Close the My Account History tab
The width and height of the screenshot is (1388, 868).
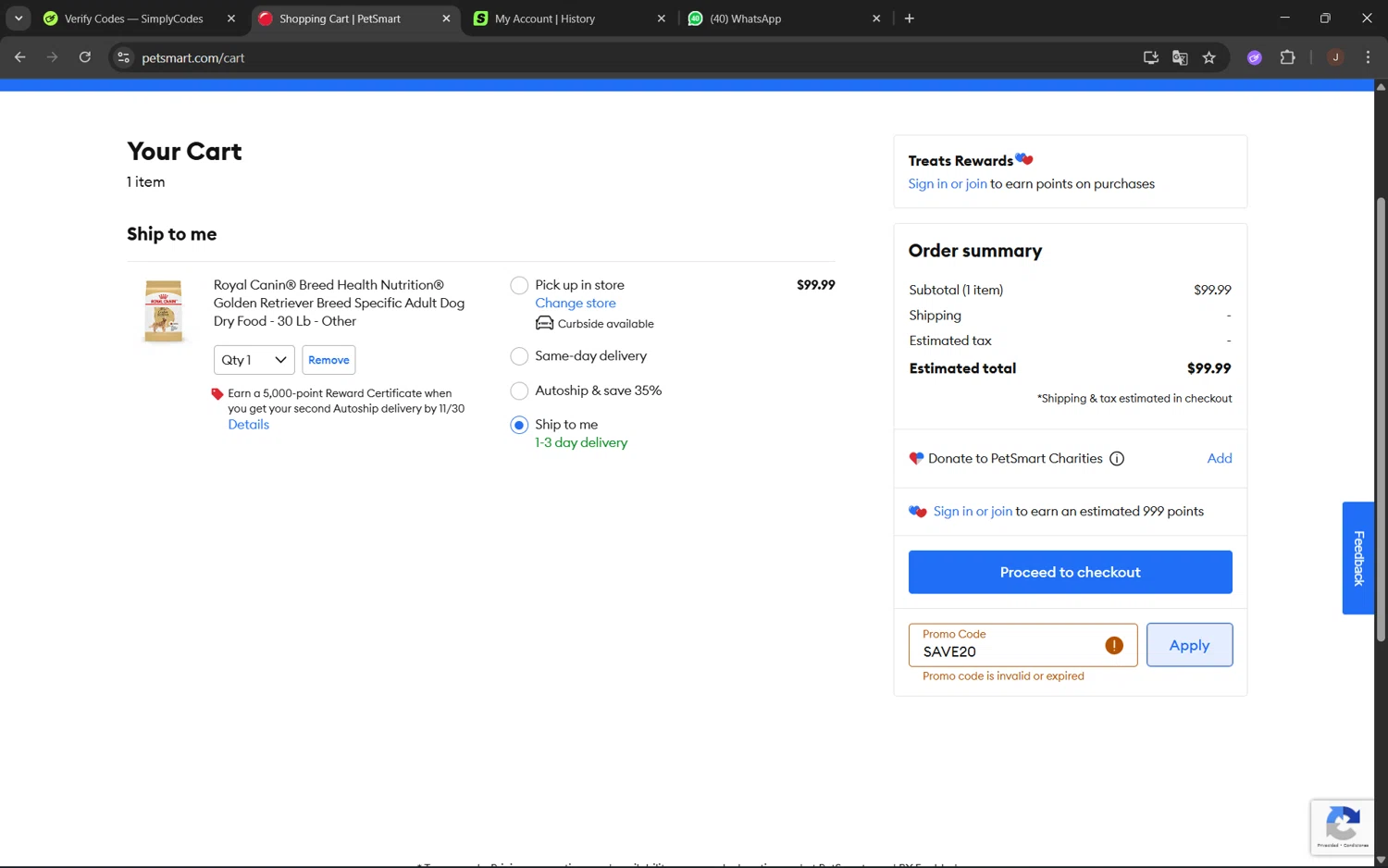coord(661,19)
